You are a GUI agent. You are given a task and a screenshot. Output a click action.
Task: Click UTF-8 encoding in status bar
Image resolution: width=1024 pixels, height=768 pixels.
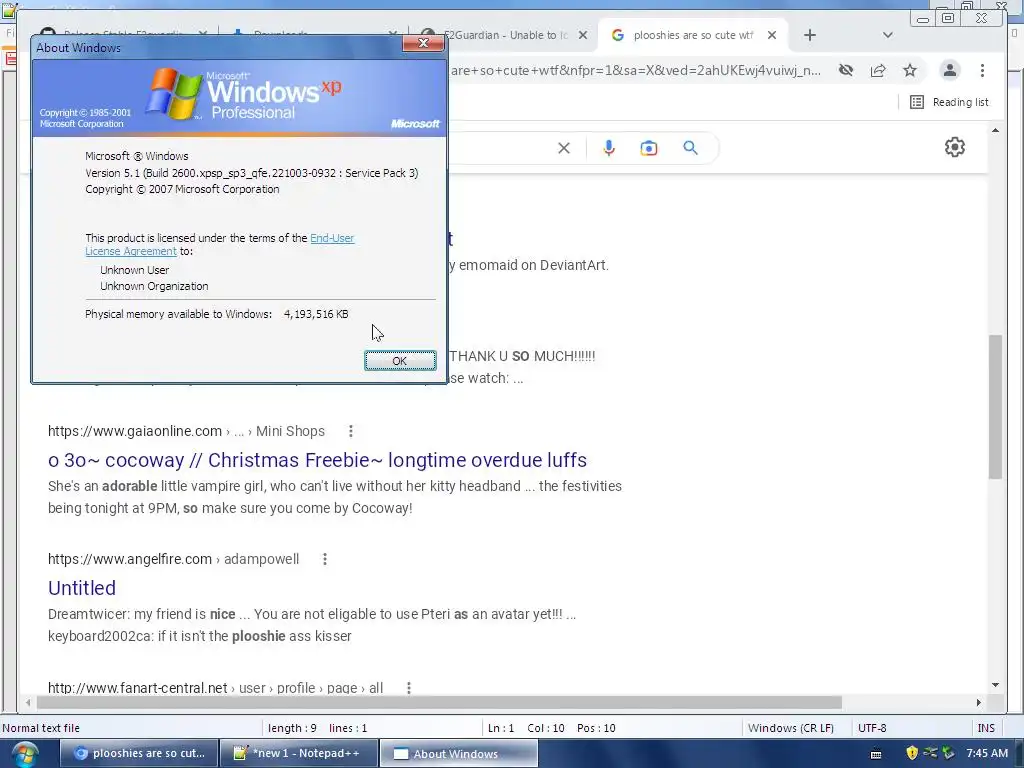click(872, 728)
